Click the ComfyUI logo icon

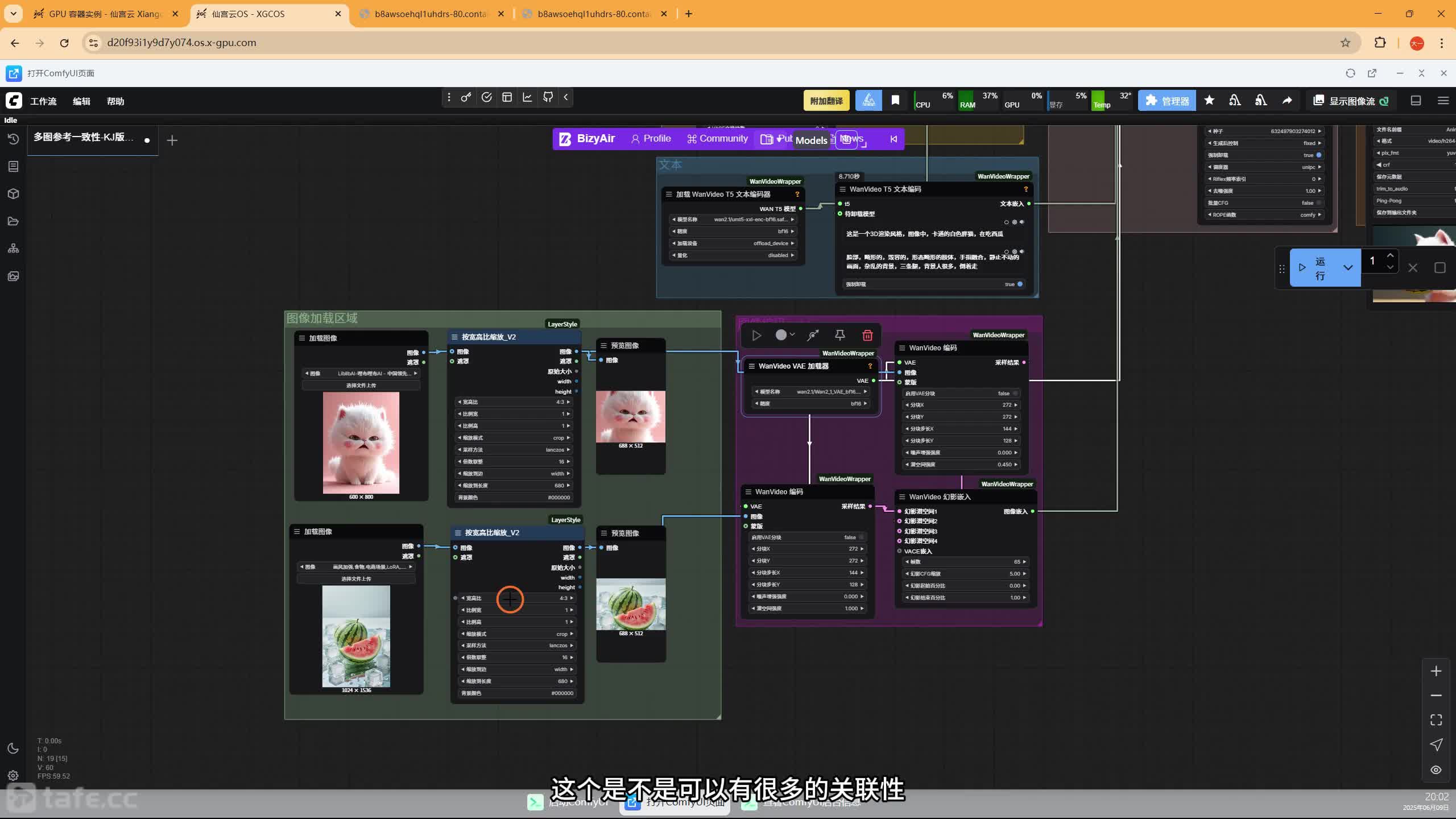click(14, 101)
